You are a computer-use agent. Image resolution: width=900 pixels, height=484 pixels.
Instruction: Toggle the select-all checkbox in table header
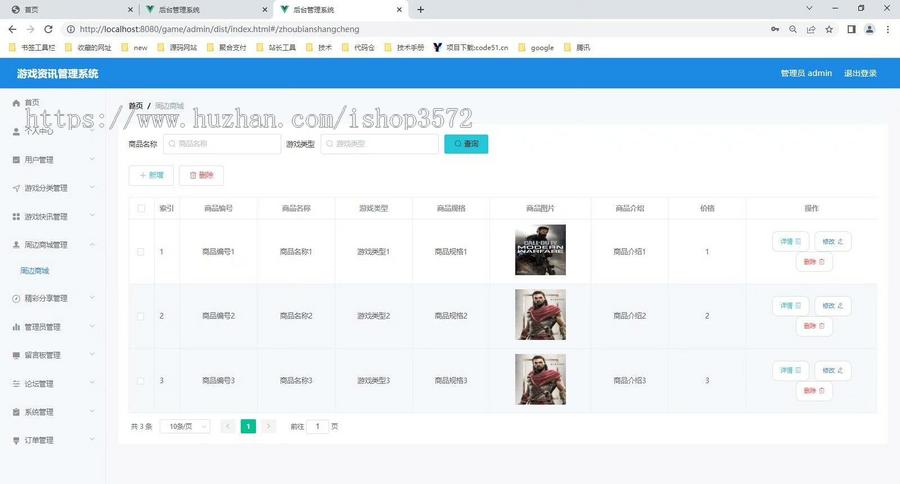pyautogui.click(x=141, y=208)
